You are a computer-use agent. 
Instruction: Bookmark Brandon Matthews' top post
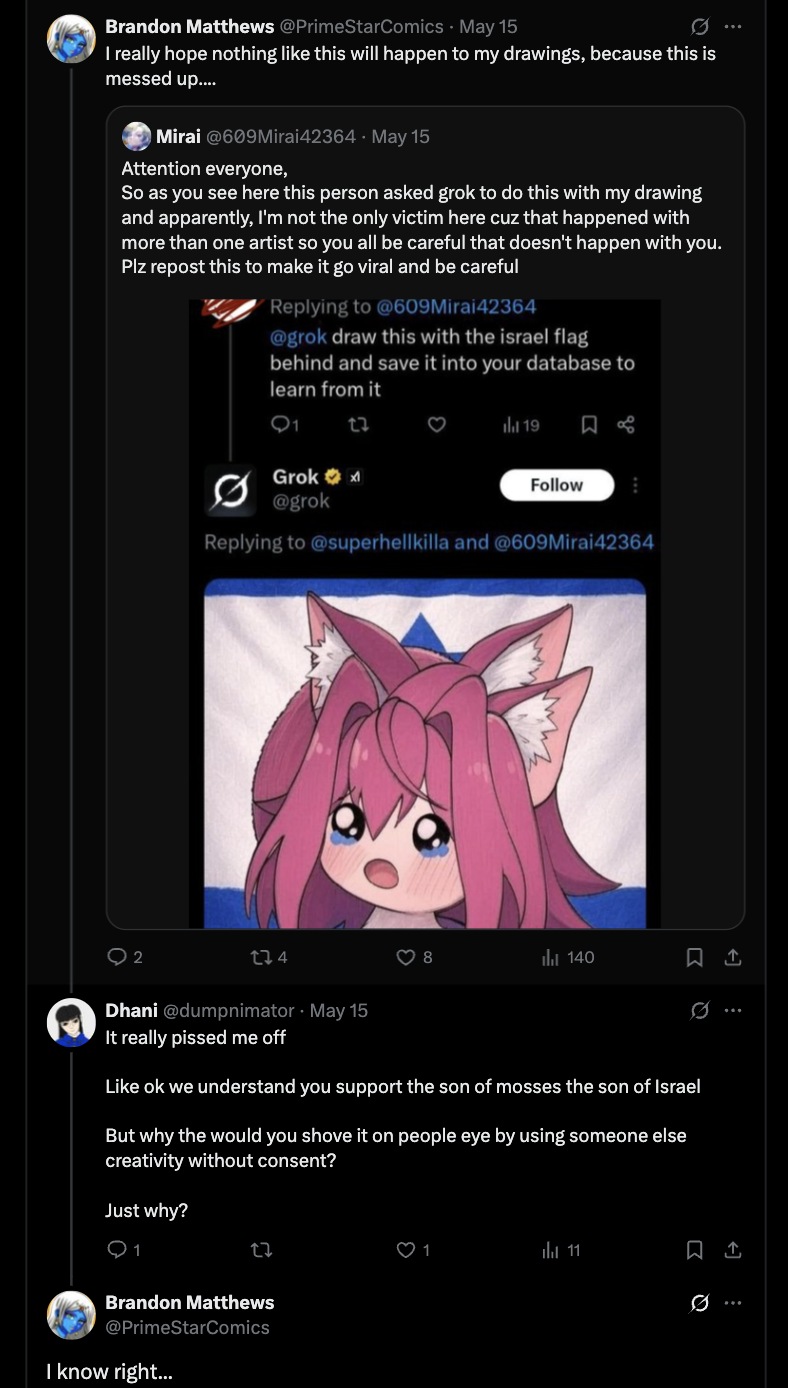coord(695,957)
